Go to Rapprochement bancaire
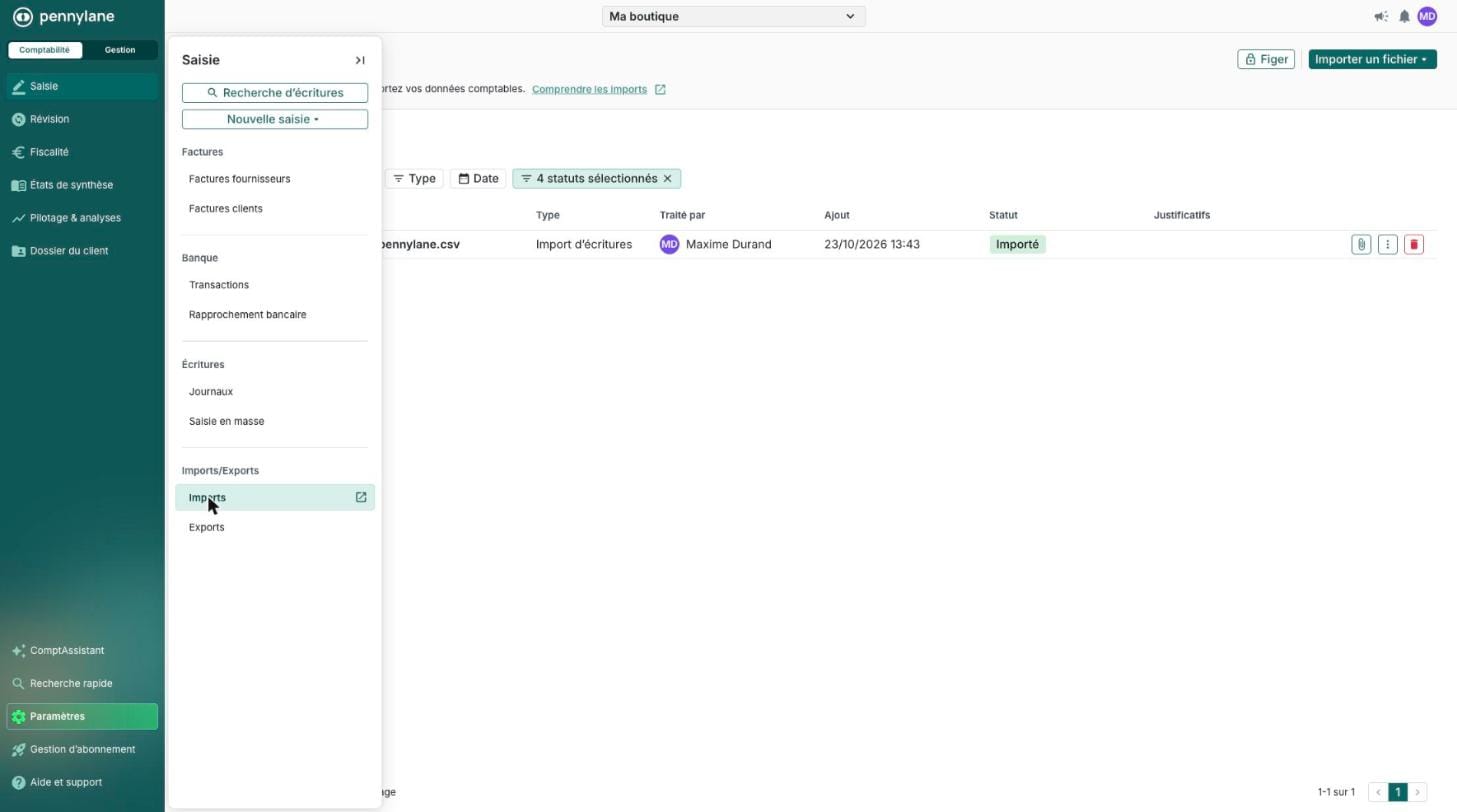The height and width of the screenshot is (812, 1457). 248,315
